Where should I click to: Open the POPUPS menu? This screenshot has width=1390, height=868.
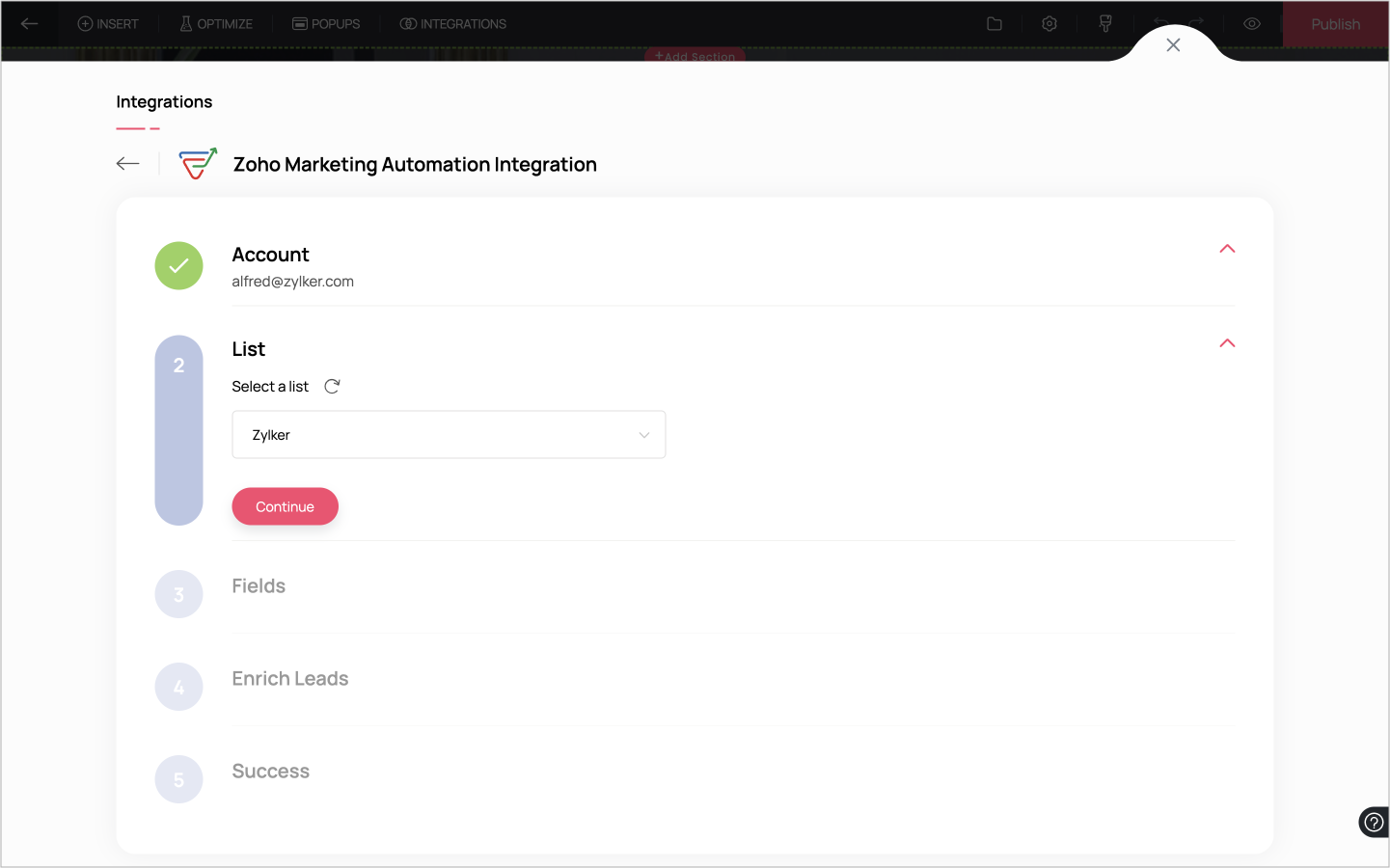(326, 24)
